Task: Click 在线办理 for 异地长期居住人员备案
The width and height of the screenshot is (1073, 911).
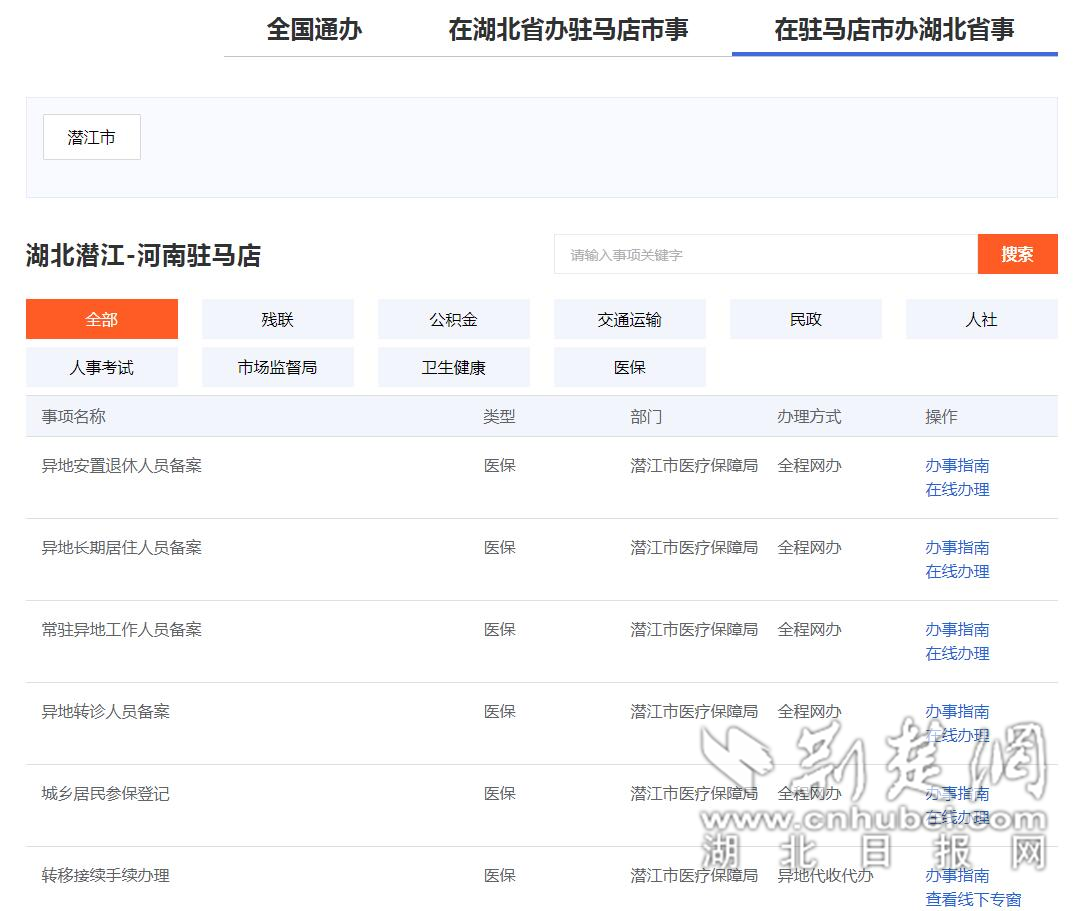Action: pyautogui.click(x=957, y=571)
